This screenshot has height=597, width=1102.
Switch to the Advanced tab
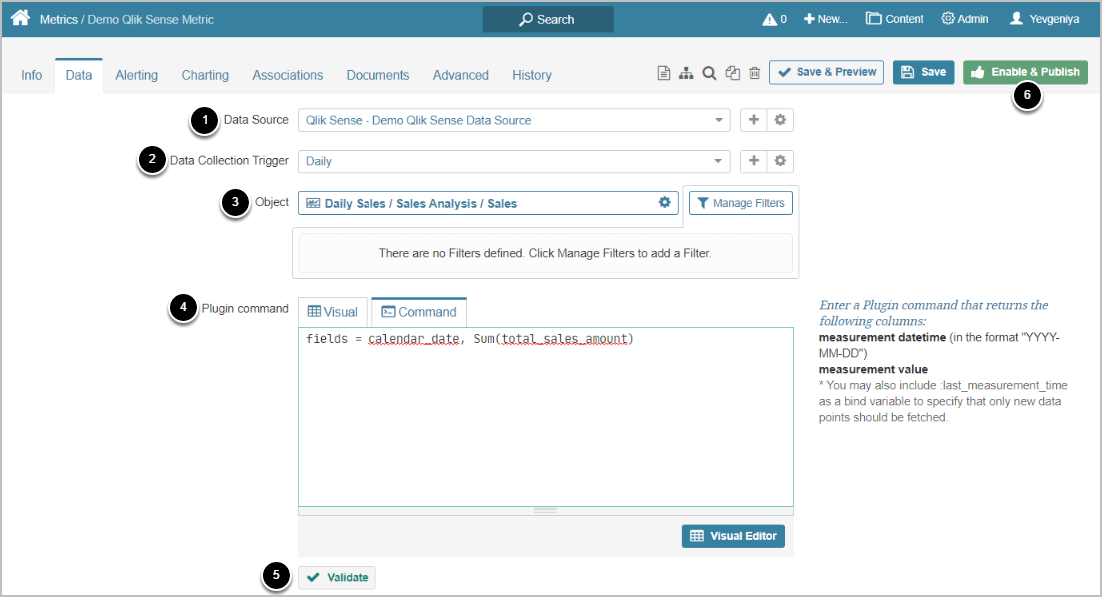coord(460,75)
